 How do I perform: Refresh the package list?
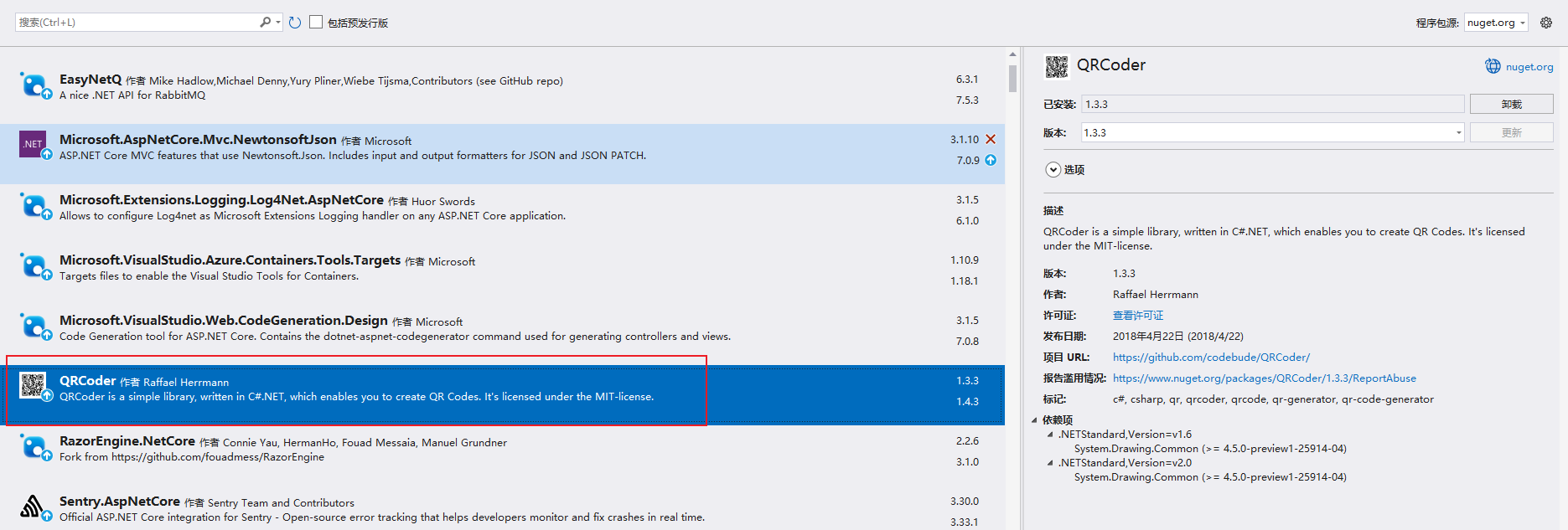[295, 23]
